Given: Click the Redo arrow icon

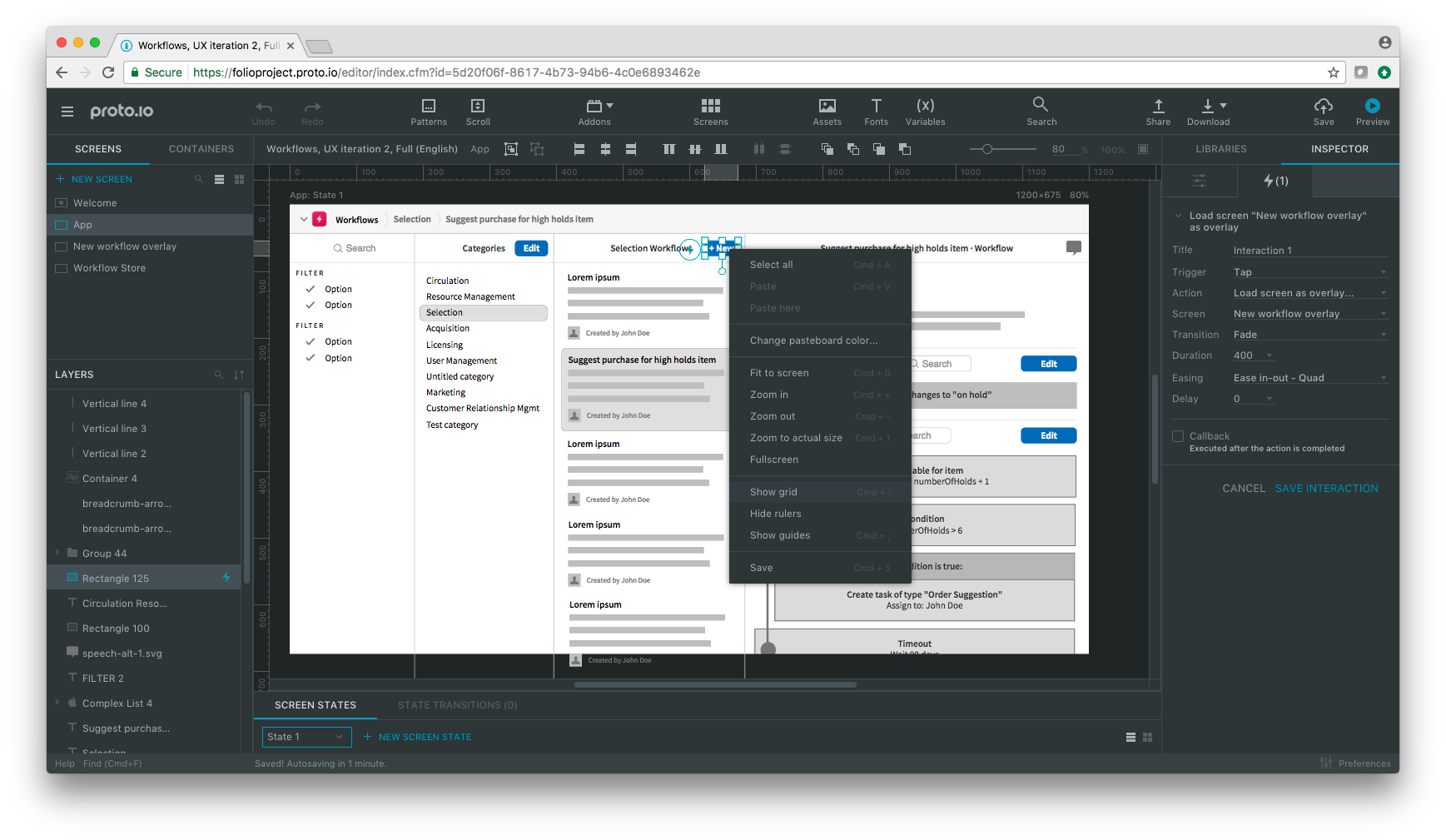Looking at the screenshot, I should (x=312, y=107).
